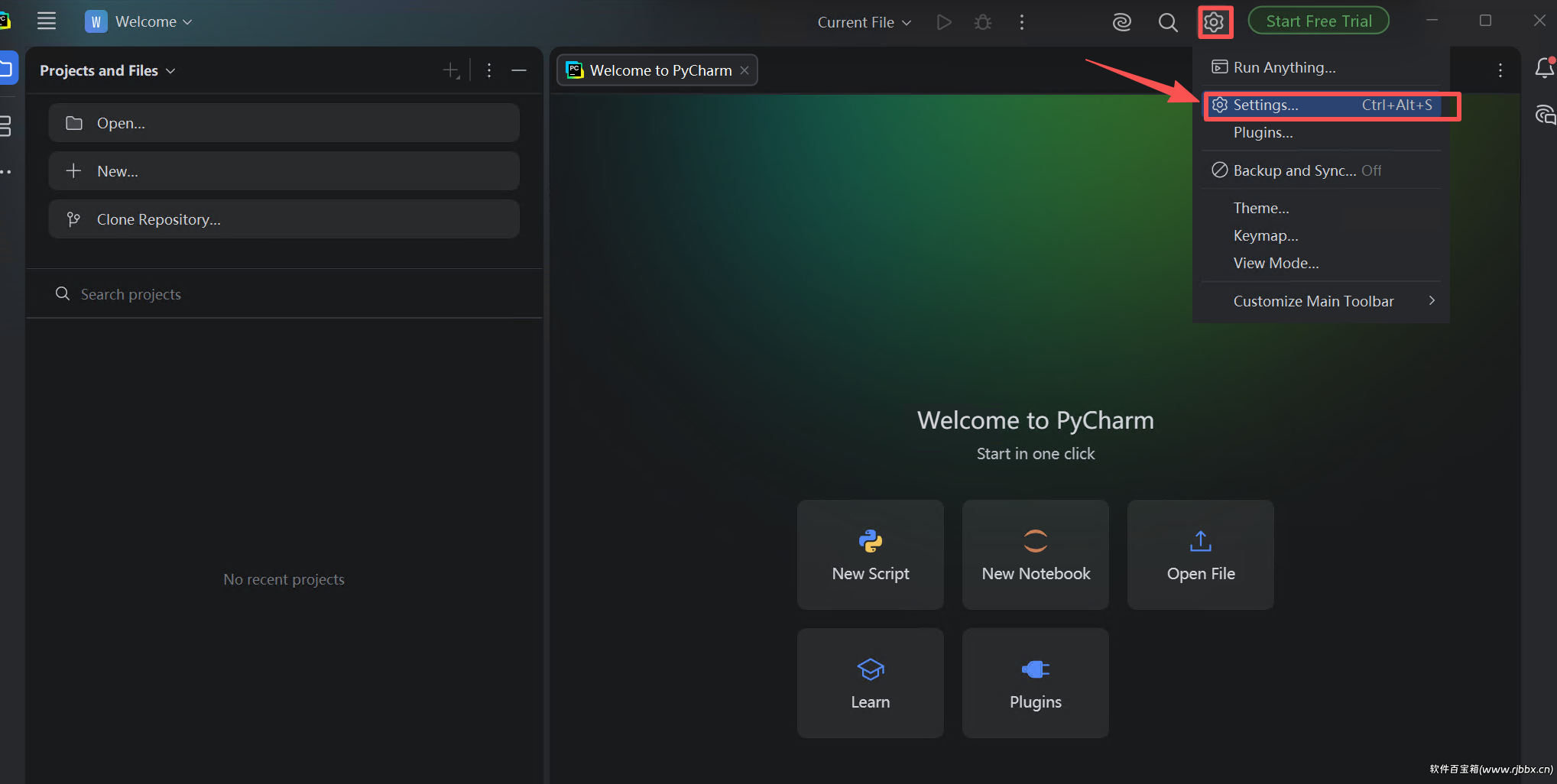Click the Start Free Trial button
1557x784 pixels.
coord(1319,21)
